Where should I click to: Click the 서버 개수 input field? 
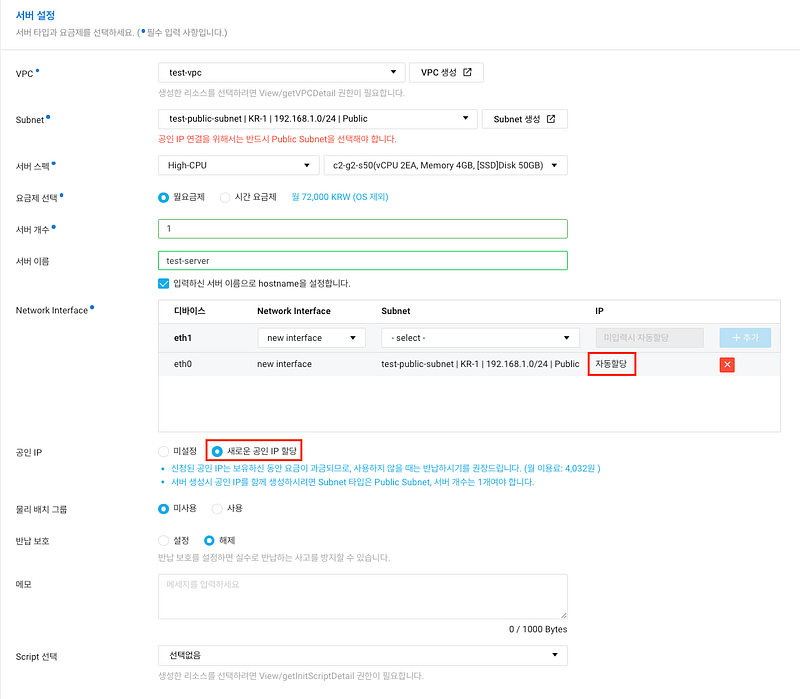point(363,229)
